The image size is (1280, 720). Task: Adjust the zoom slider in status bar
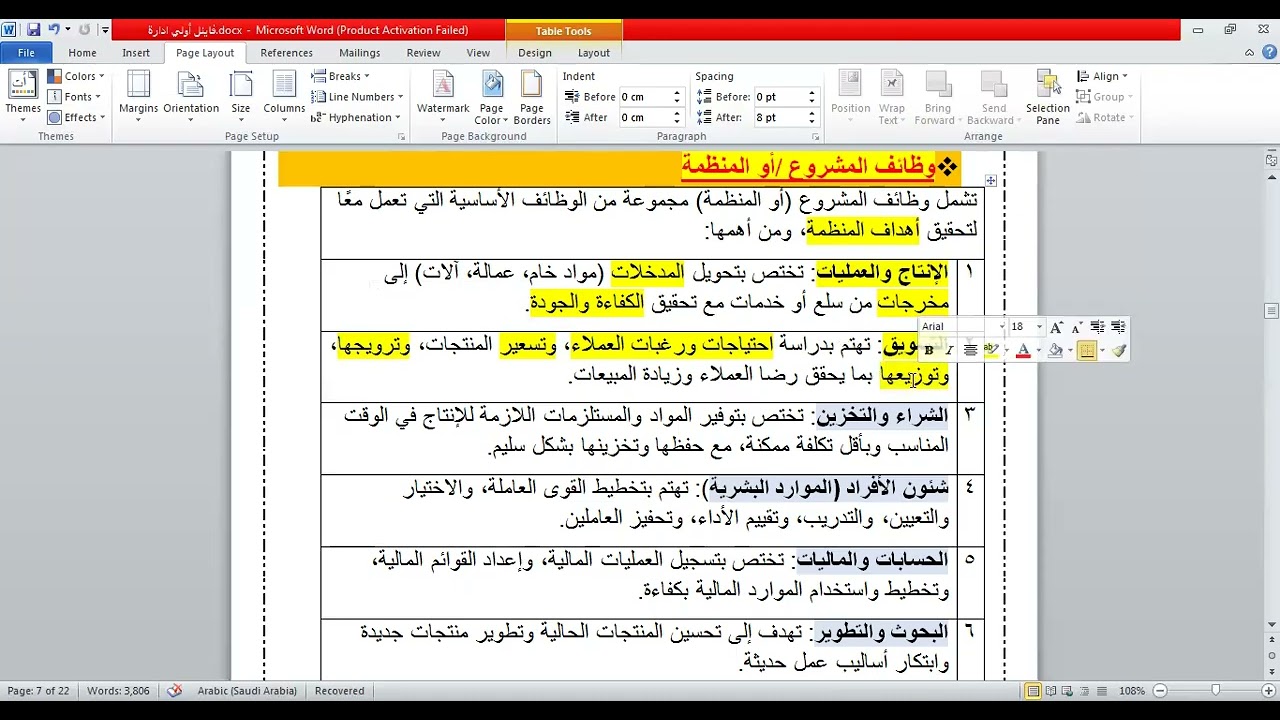[1214, 690]
